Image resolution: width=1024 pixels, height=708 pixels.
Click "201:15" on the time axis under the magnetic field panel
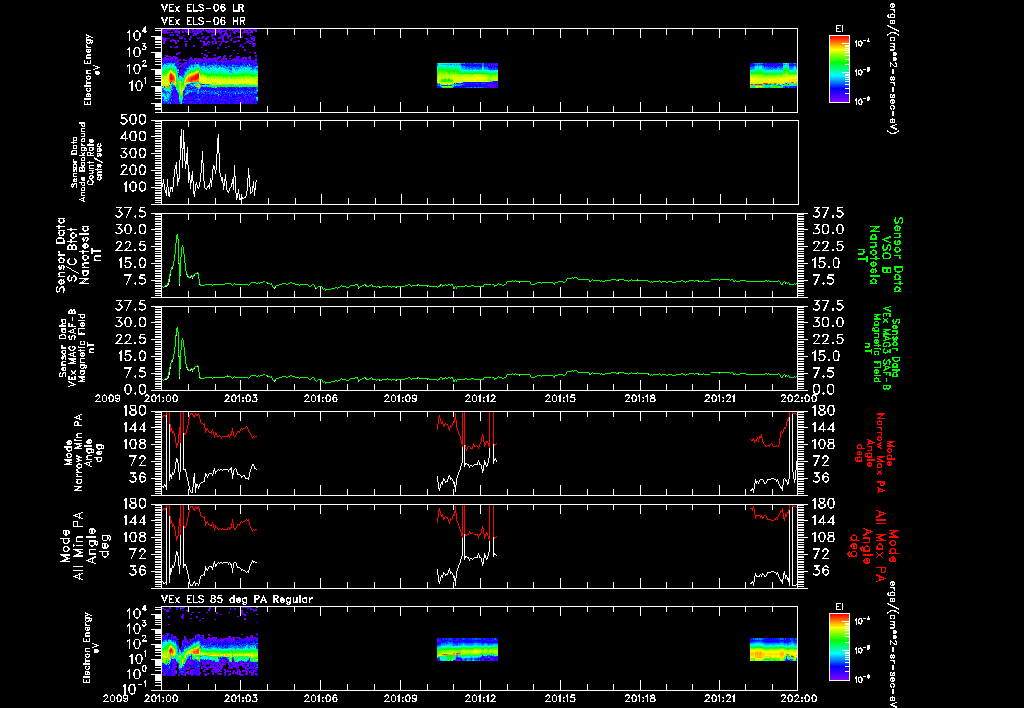click(560, 398)
